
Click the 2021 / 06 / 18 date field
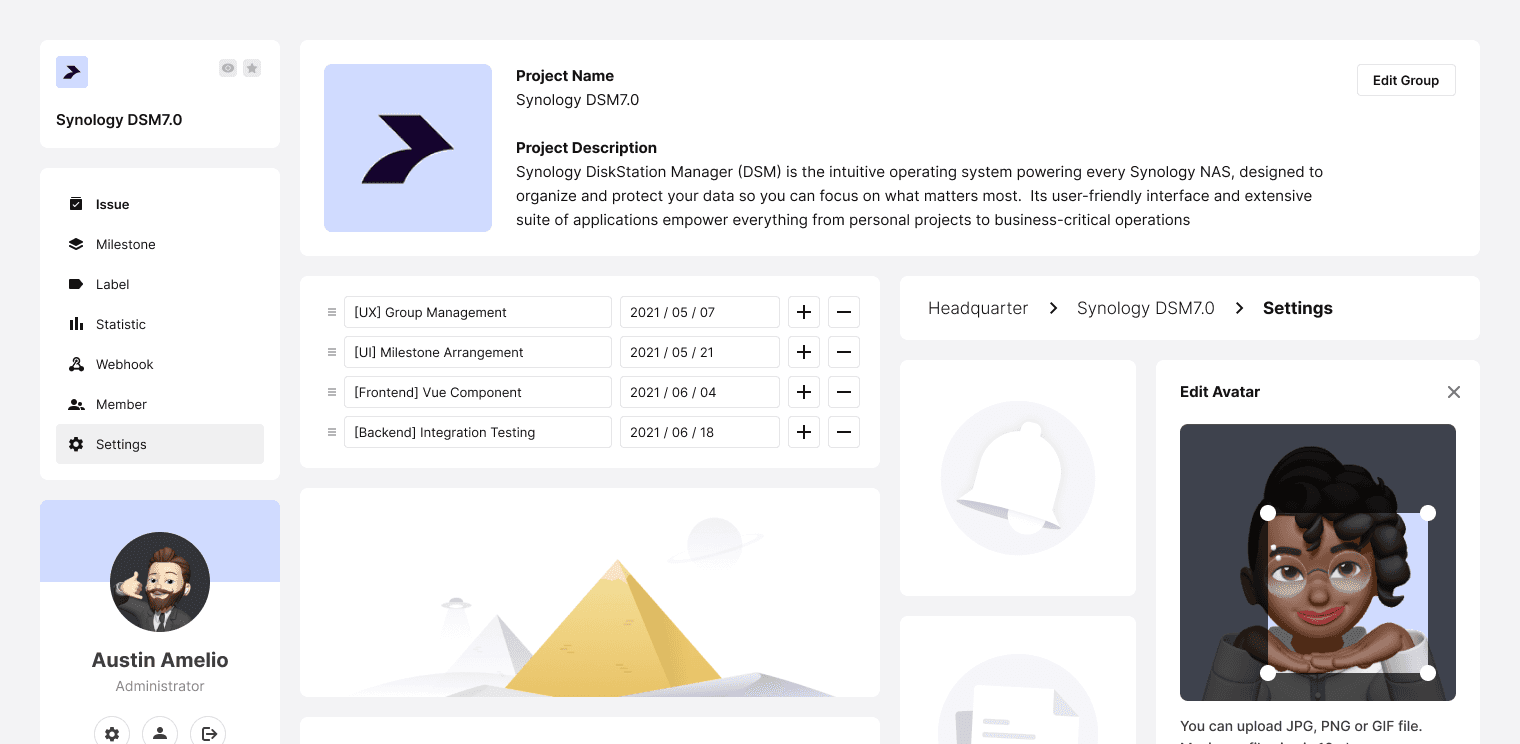click(700, 432)
